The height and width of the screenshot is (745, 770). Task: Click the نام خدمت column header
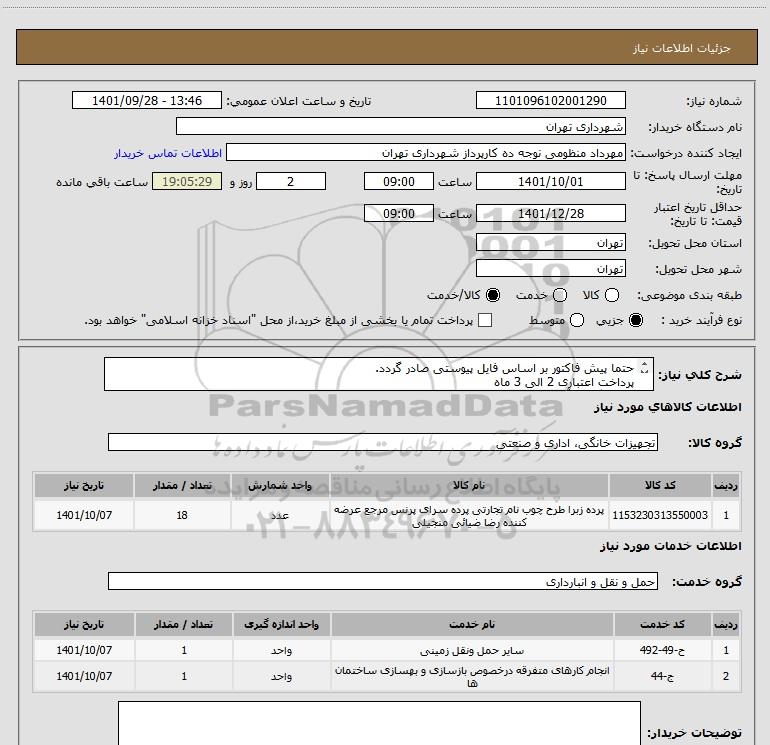pyautogui.click(x=472, y=624)
